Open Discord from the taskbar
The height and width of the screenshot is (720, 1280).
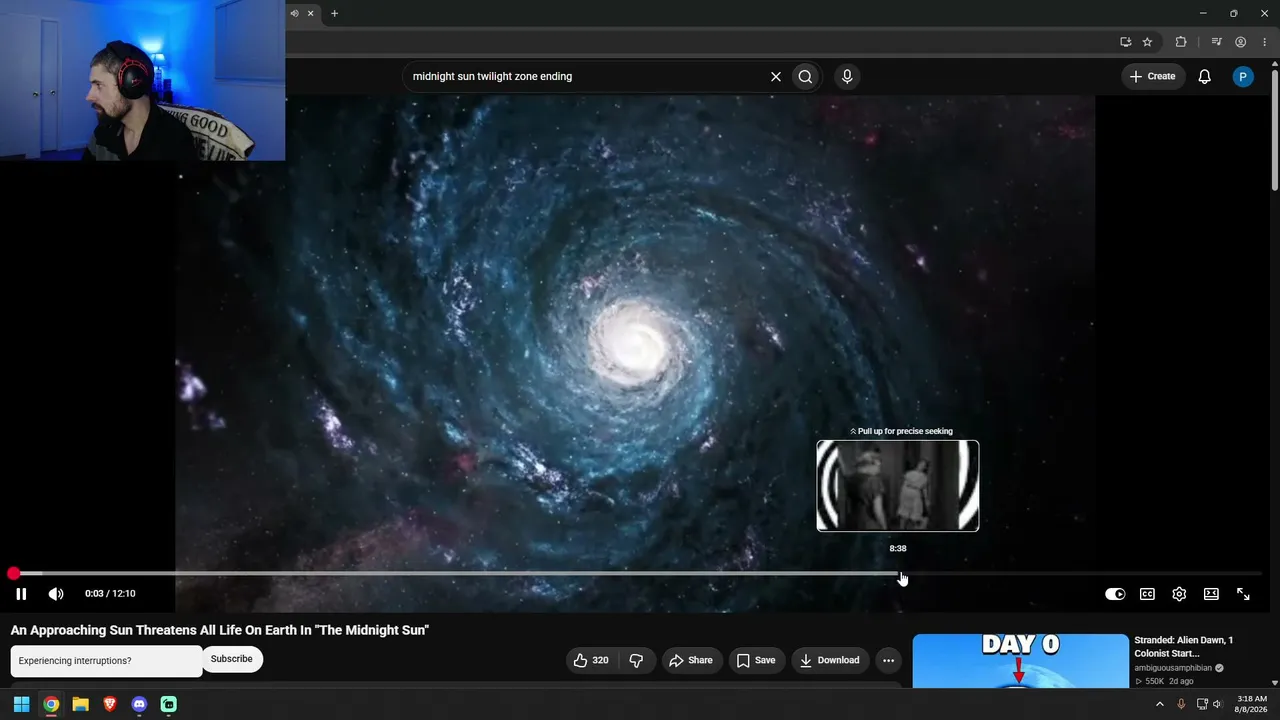[x=139, y=704]
